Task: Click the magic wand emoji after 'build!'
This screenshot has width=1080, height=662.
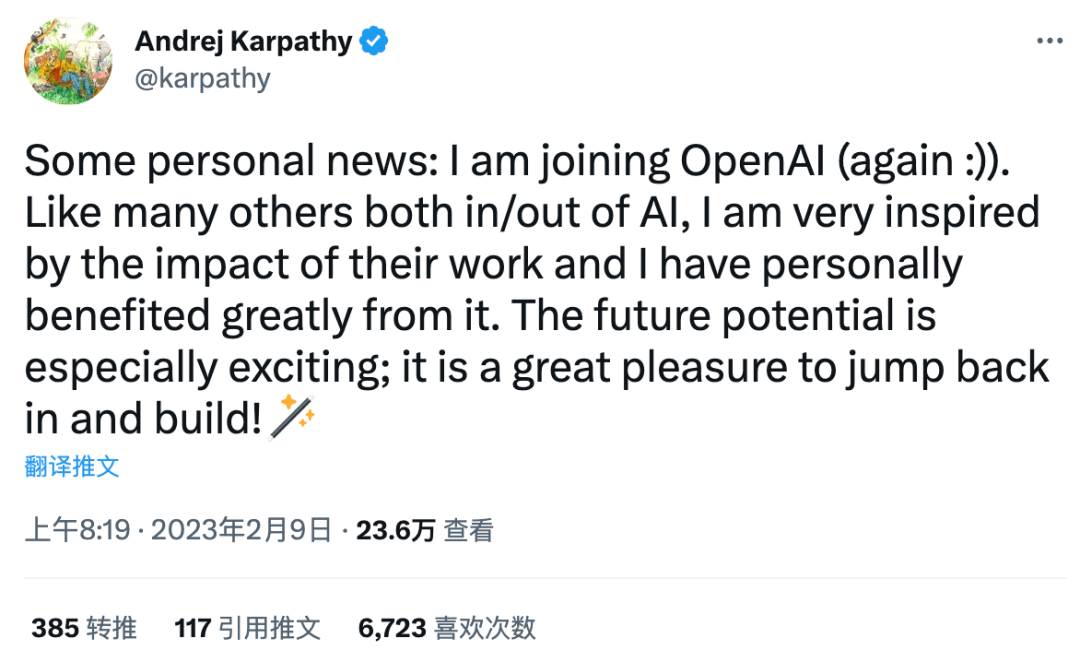Action: point(292,417)
